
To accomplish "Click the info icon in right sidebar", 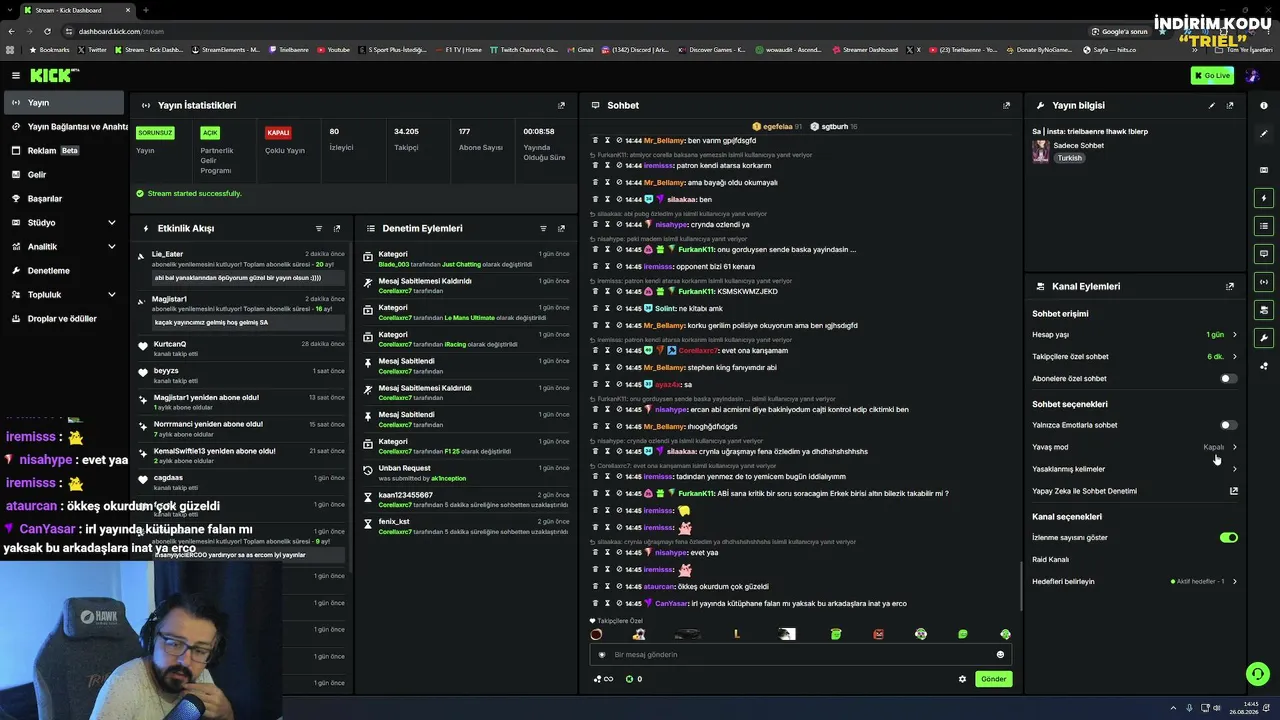I will tap(1264, 105).
